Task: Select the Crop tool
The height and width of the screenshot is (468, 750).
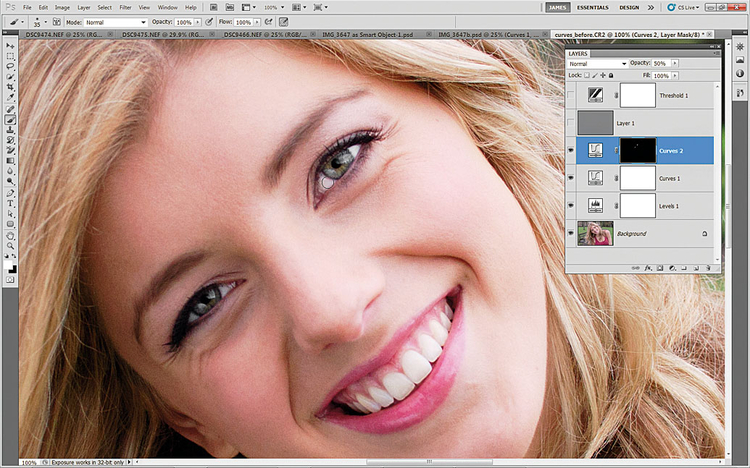Action: click(x=10, y=87)
